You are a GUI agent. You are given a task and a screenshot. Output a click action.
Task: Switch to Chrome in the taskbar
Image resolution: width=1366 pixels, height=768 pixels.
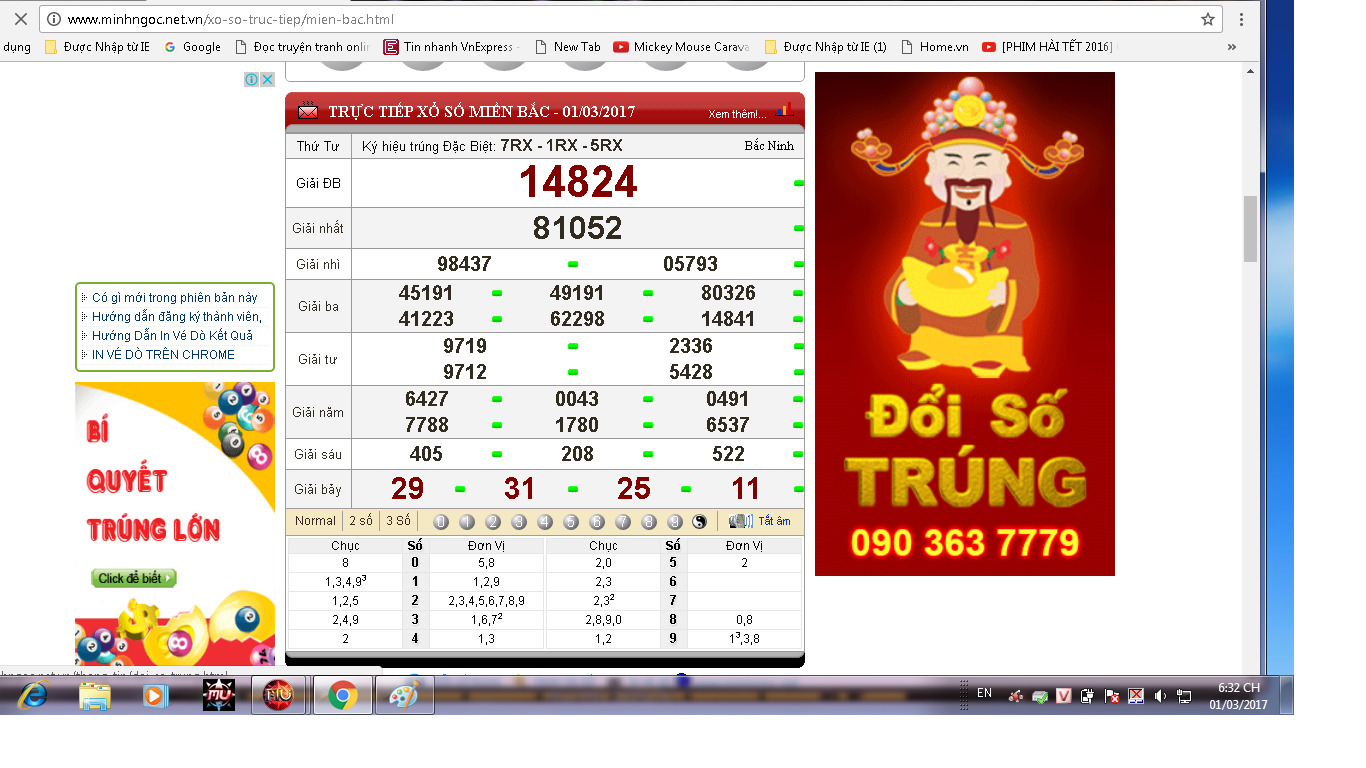(x=343, y=695)
